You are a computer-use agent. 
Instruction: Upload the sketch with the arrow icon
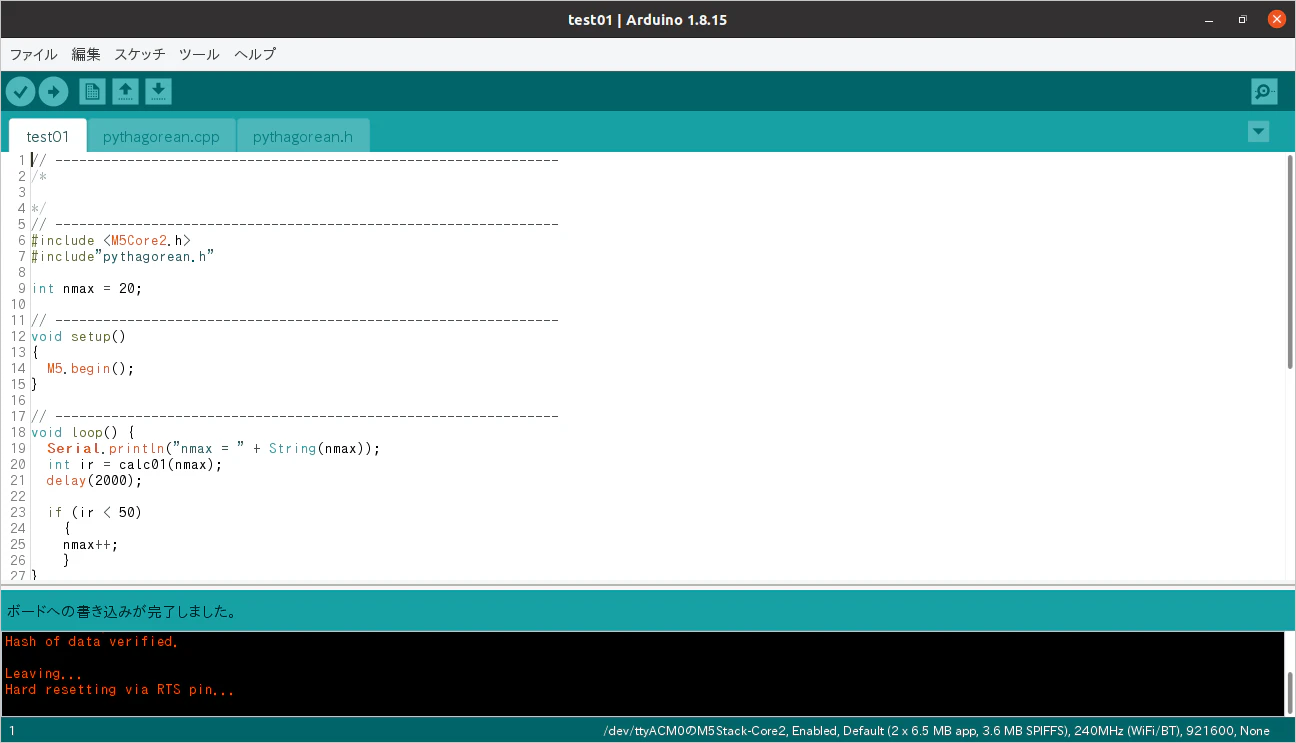click(53, 92)
